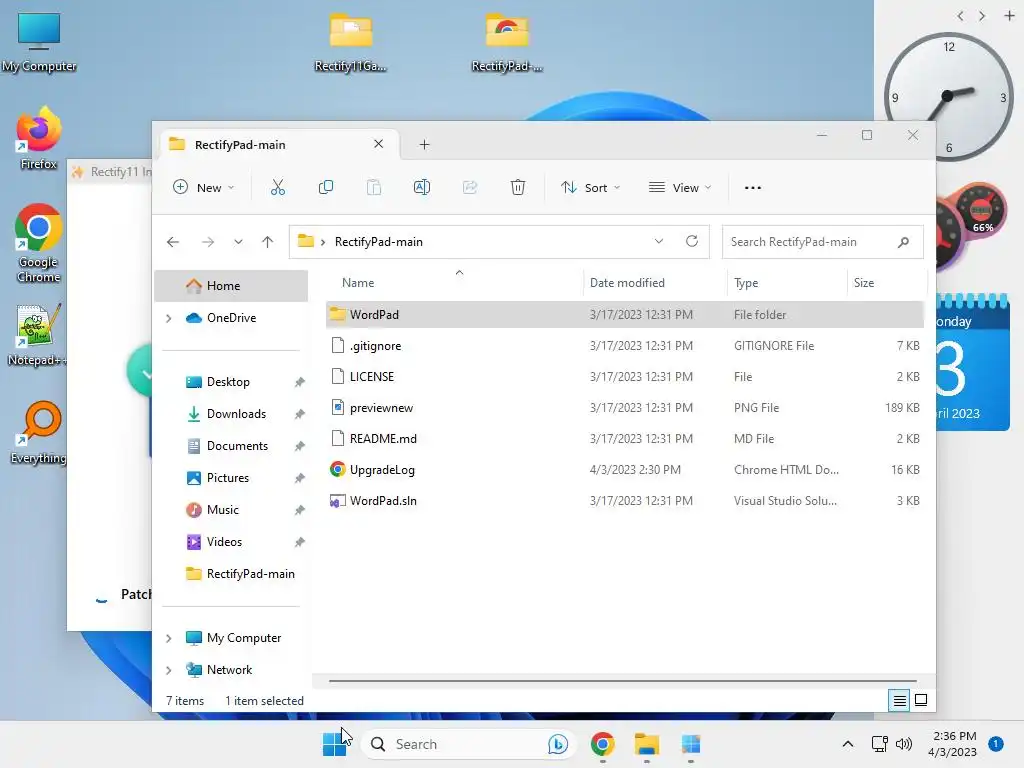Show hidden system tray icons chevron
This screenshot has height=768, width=1024.
[x=848, y=744]
